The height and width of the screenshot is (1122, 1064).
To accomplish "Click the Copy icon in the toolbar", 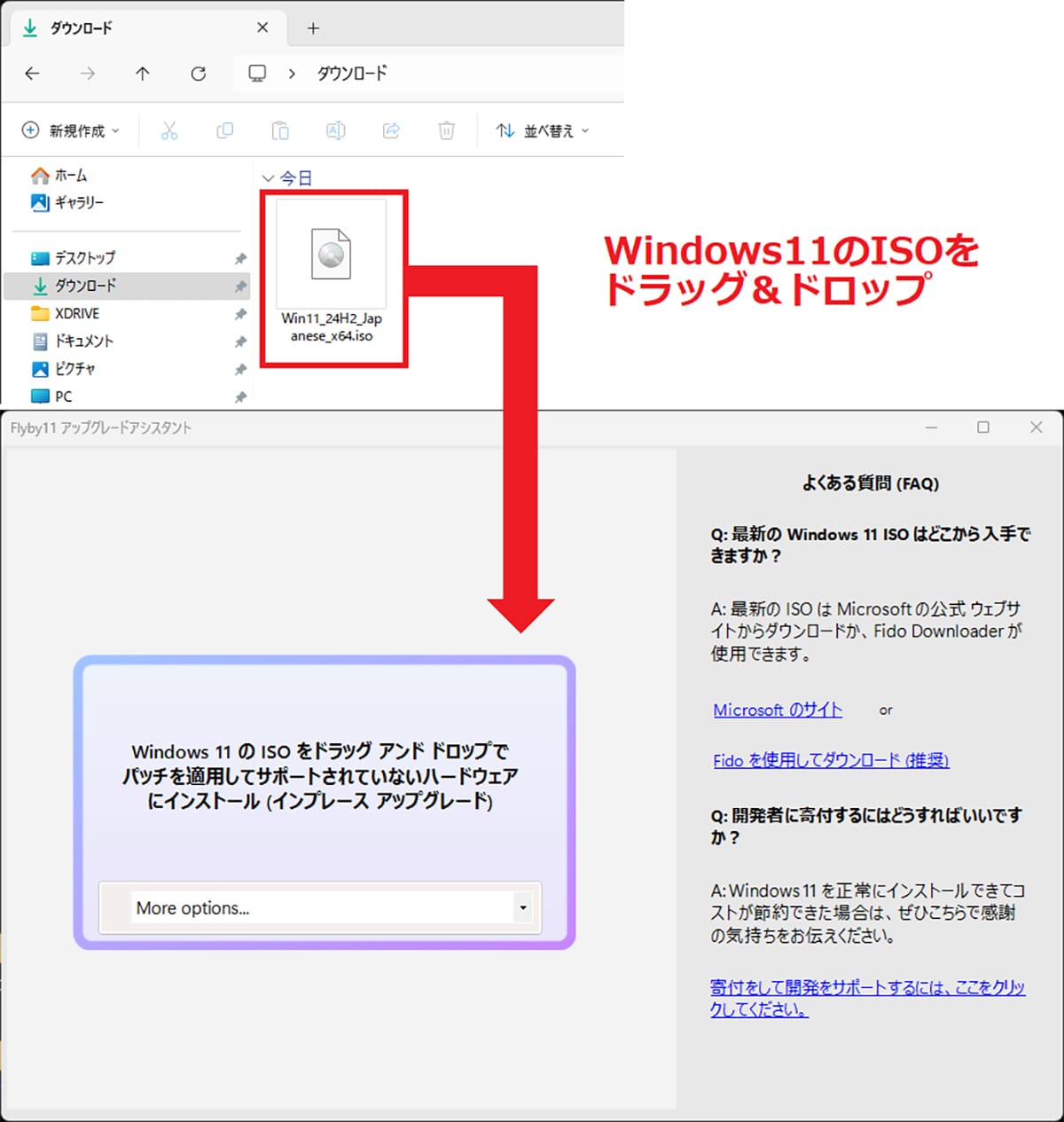I will click(x=224, y=130).
